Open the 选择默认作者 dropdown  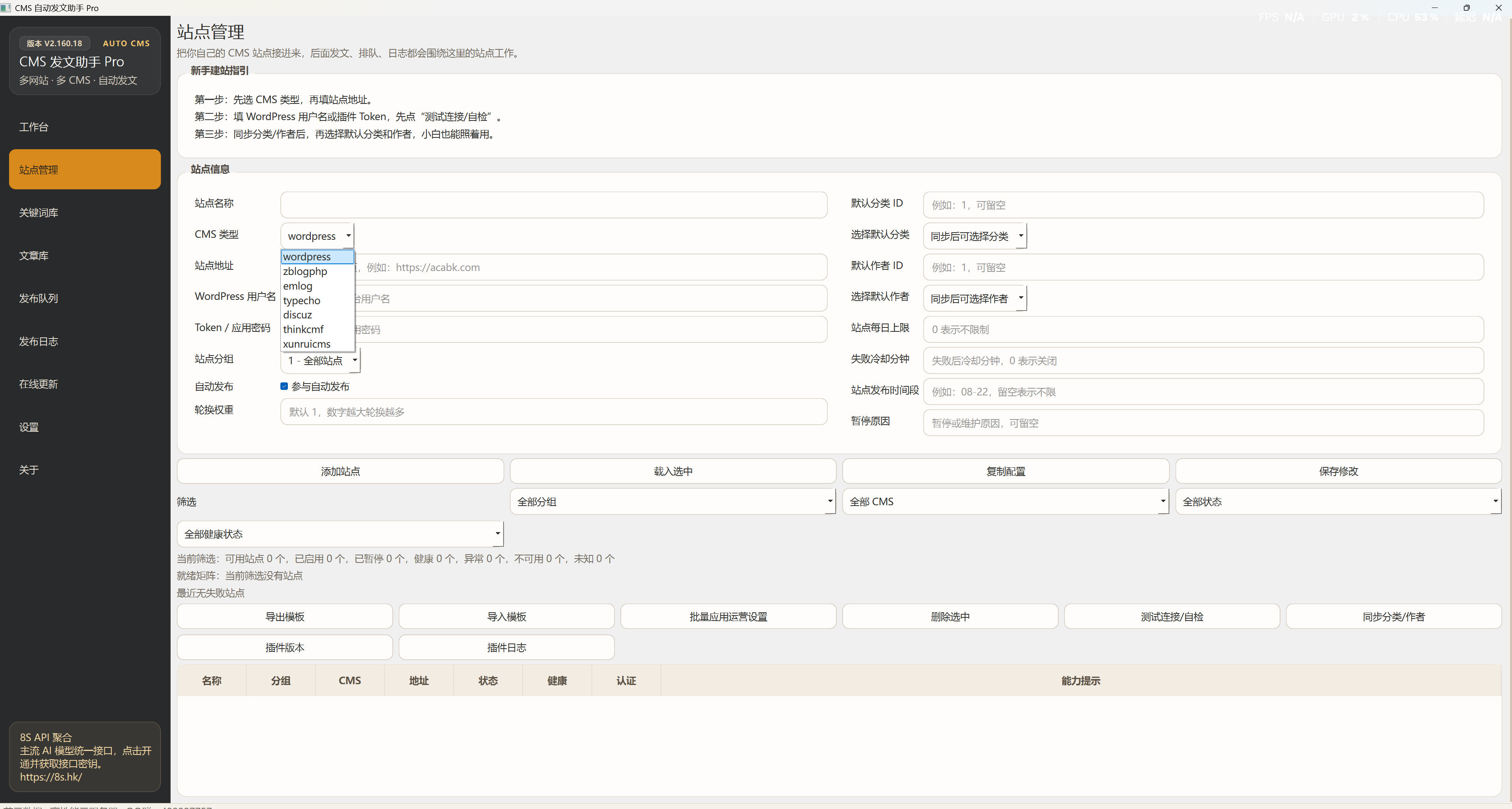coord(974,298)
